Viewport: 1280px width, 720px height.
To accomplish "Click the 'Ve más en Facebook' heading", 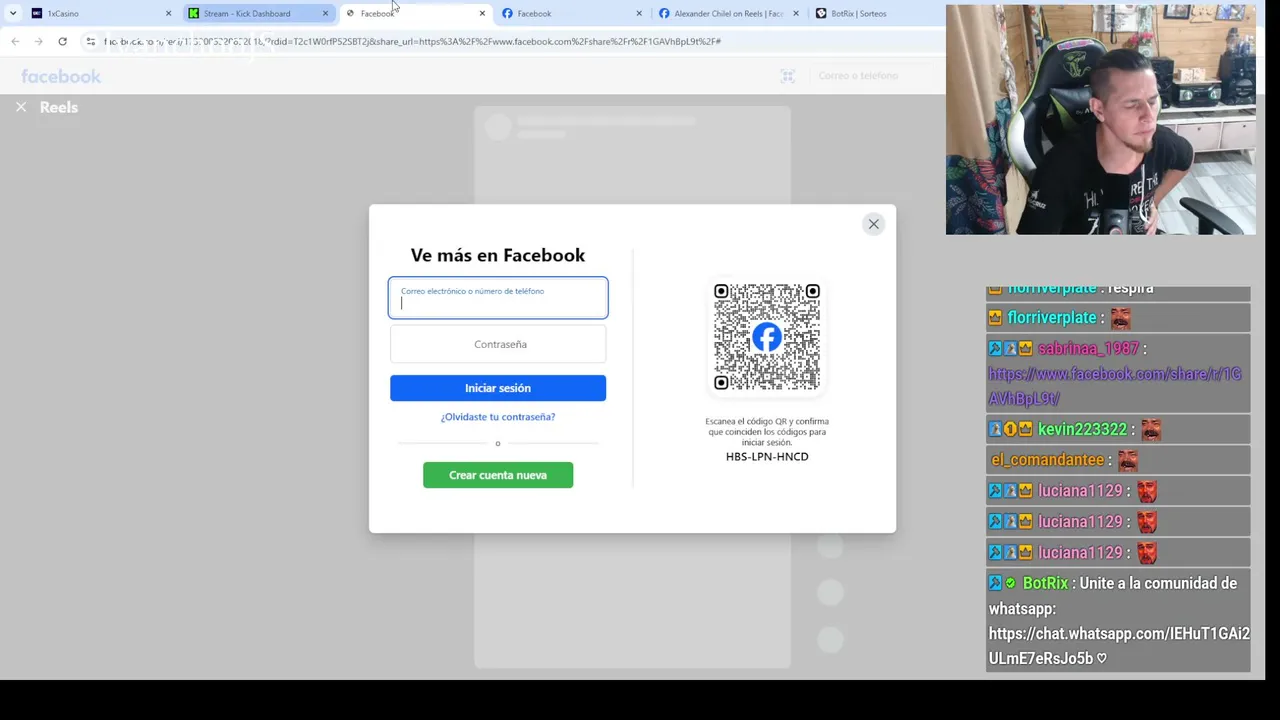I will click(498, 255).
